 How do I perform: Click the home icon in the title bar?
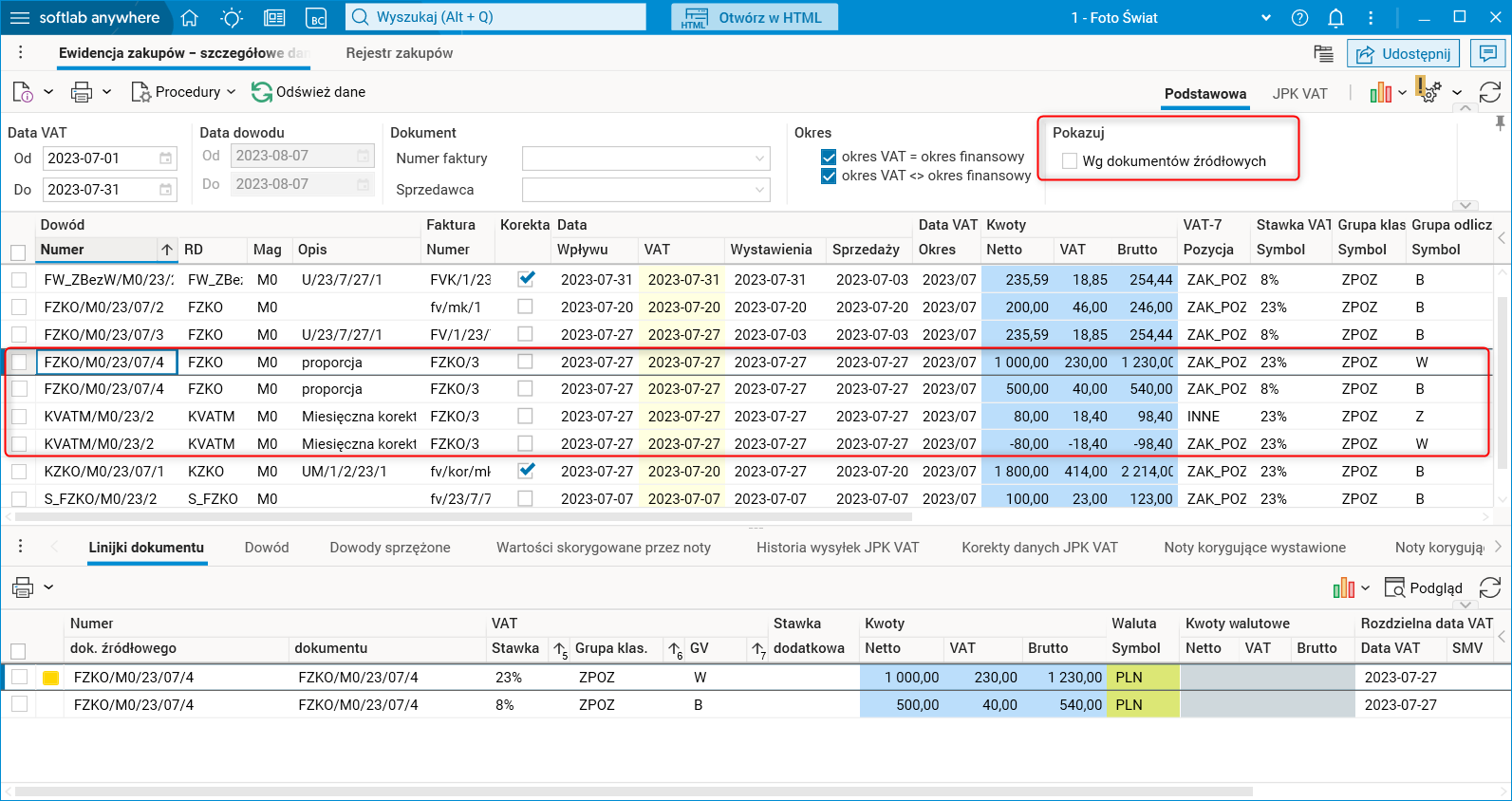[x=189, y=18]
